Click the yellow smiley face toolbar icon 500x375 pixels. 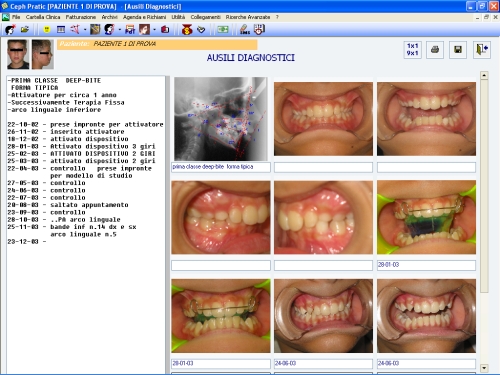pos(47,30)
